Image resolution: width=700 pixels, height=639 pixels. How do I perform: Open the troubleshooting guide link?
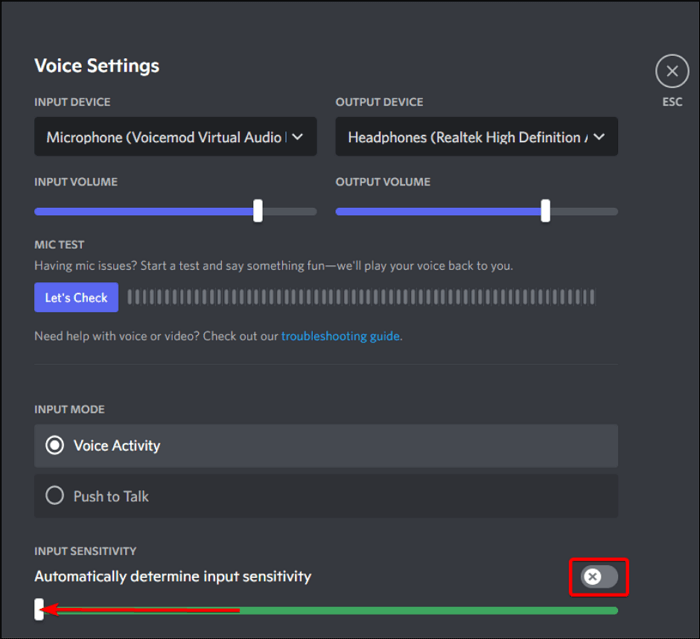pos(340,336)
